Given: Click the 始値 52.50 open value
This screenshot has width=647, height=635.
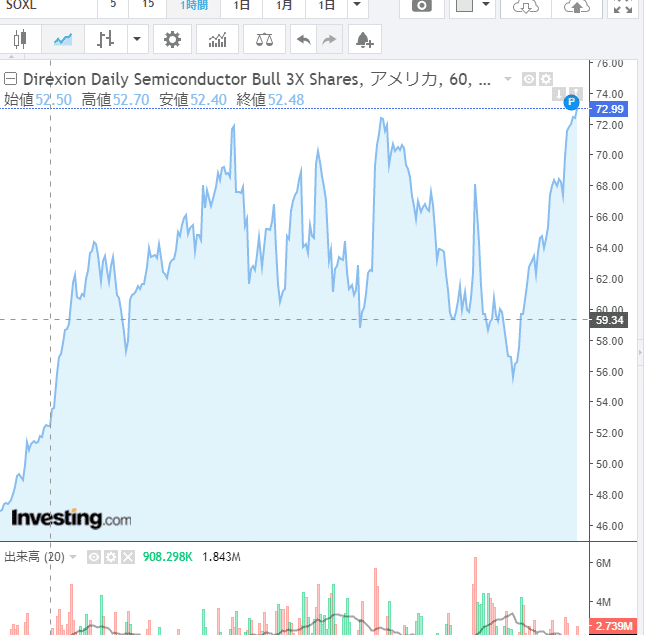Looking at the screenshot, I should (38, 100).
